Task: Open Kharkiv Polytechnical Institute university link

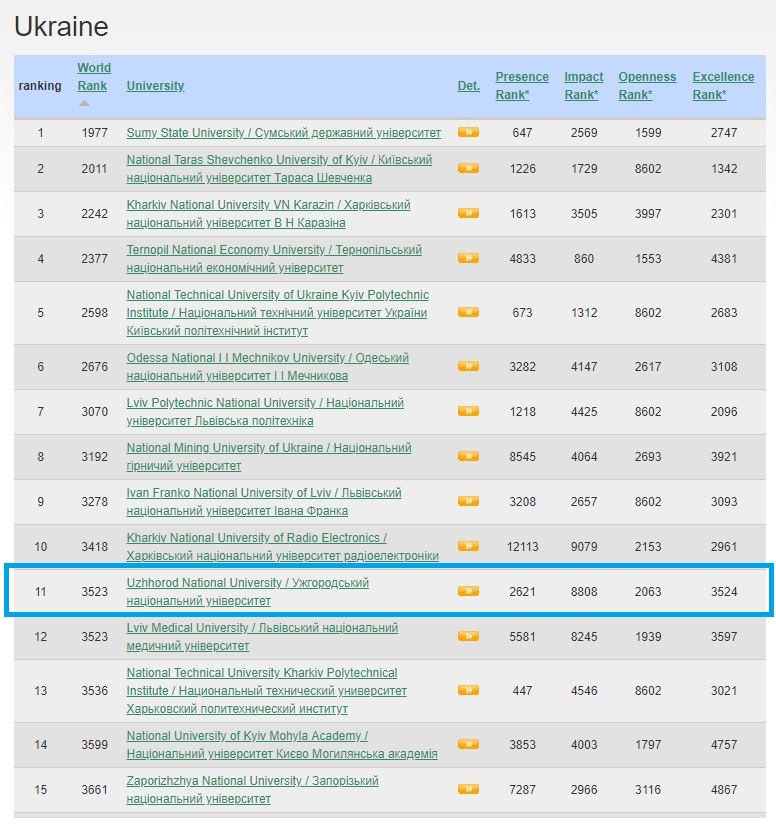Action: (x=267, y=690)
